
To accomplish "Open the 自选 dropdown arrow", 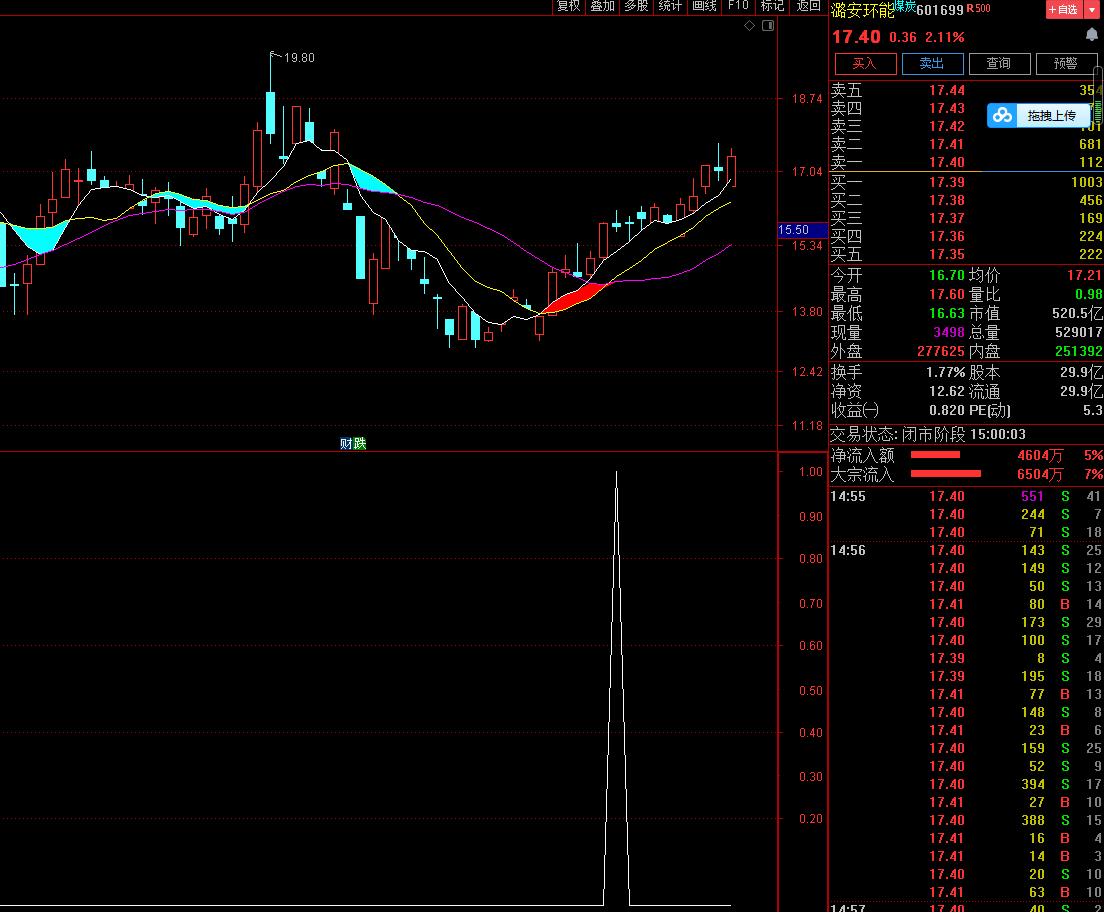I will [1092, 9].
